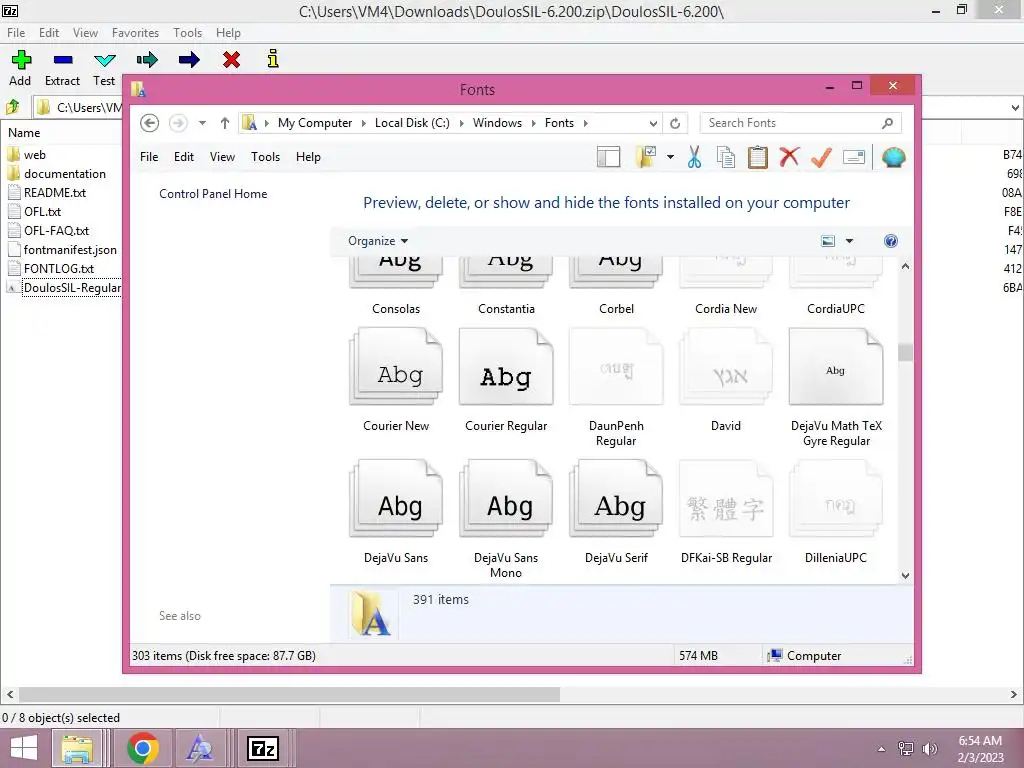Show hidden system tray icons
1024x768 pixels.
pyautogui.click(x=881, y=749)
